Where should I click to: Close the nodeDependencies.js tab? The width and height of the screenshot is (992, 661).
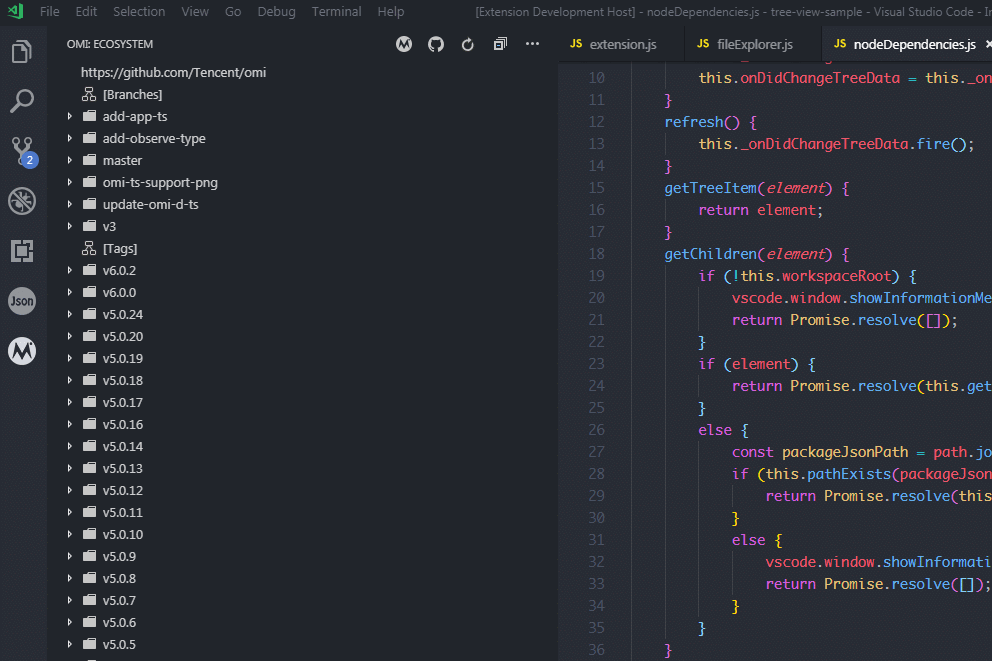988,44
